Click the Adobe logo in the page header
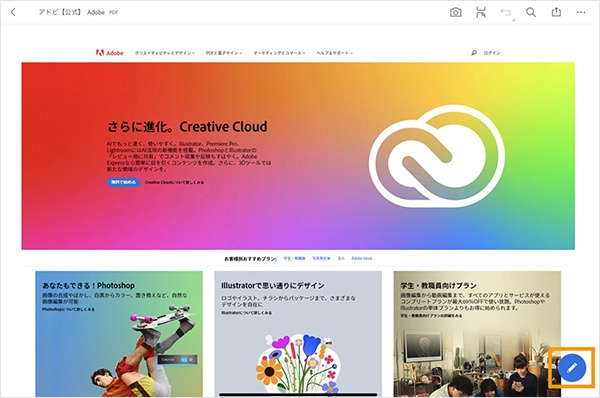 [x=110, y=53]
